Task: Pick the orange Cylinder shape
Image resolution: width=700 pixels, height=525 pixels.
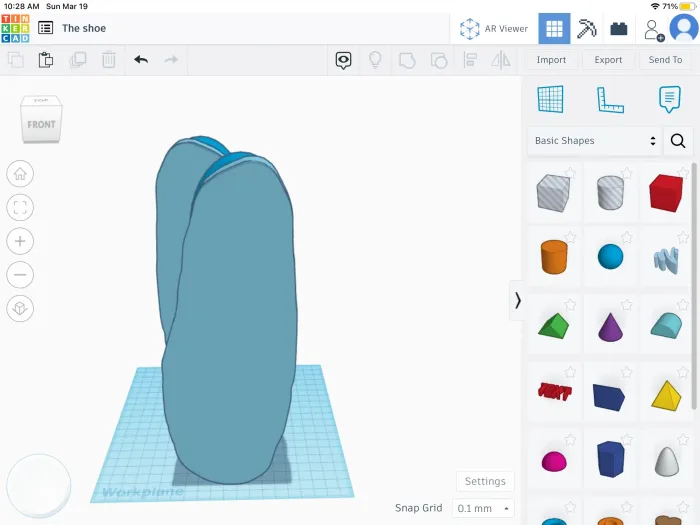Action: pyautogui.click(x=554, y=256)
